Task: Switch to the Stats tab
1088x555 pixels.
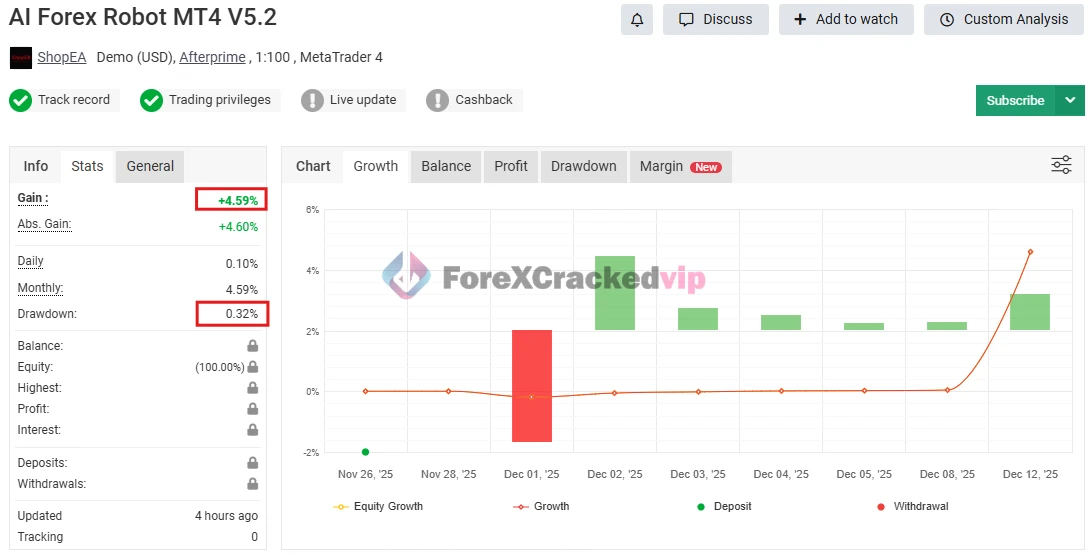Action: 87,166
